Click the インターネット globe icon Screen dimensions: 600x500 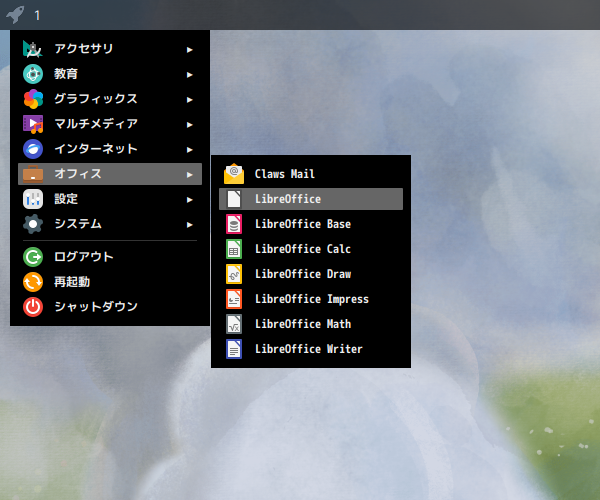33,149
